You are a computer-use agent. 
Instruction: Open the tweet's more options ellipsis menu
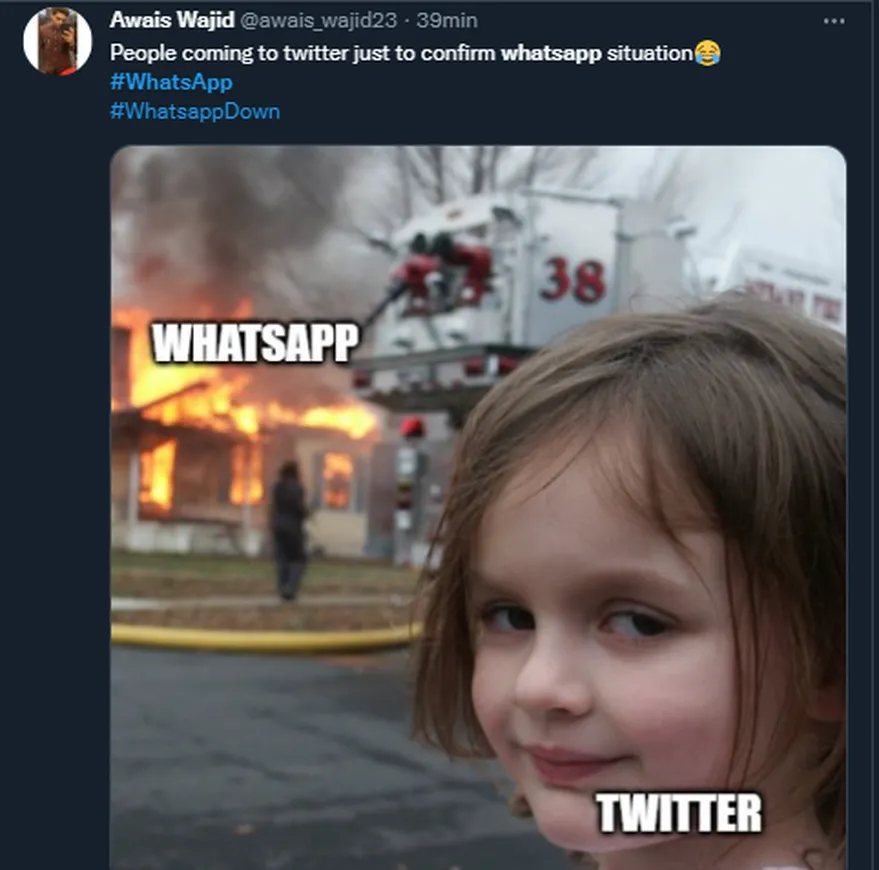click(833, 21)
